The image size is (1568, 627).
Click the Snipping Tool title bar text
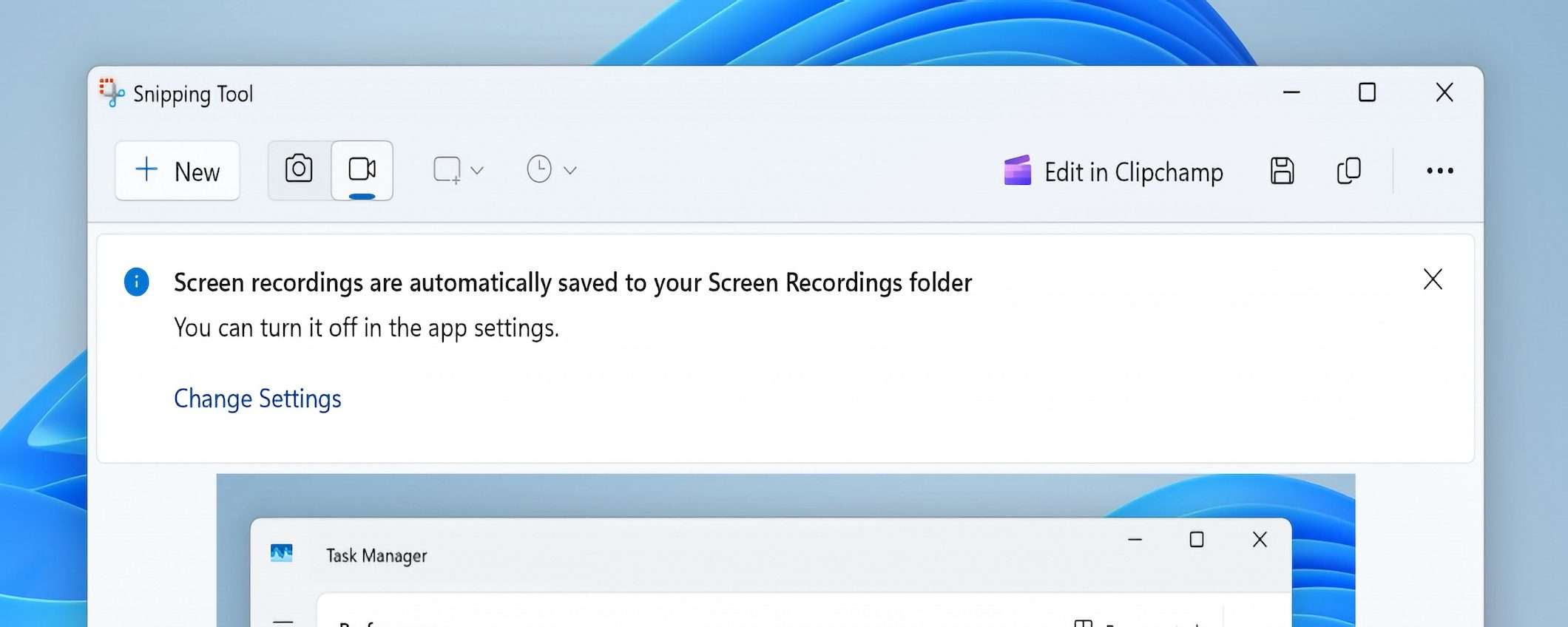(193, 94)
